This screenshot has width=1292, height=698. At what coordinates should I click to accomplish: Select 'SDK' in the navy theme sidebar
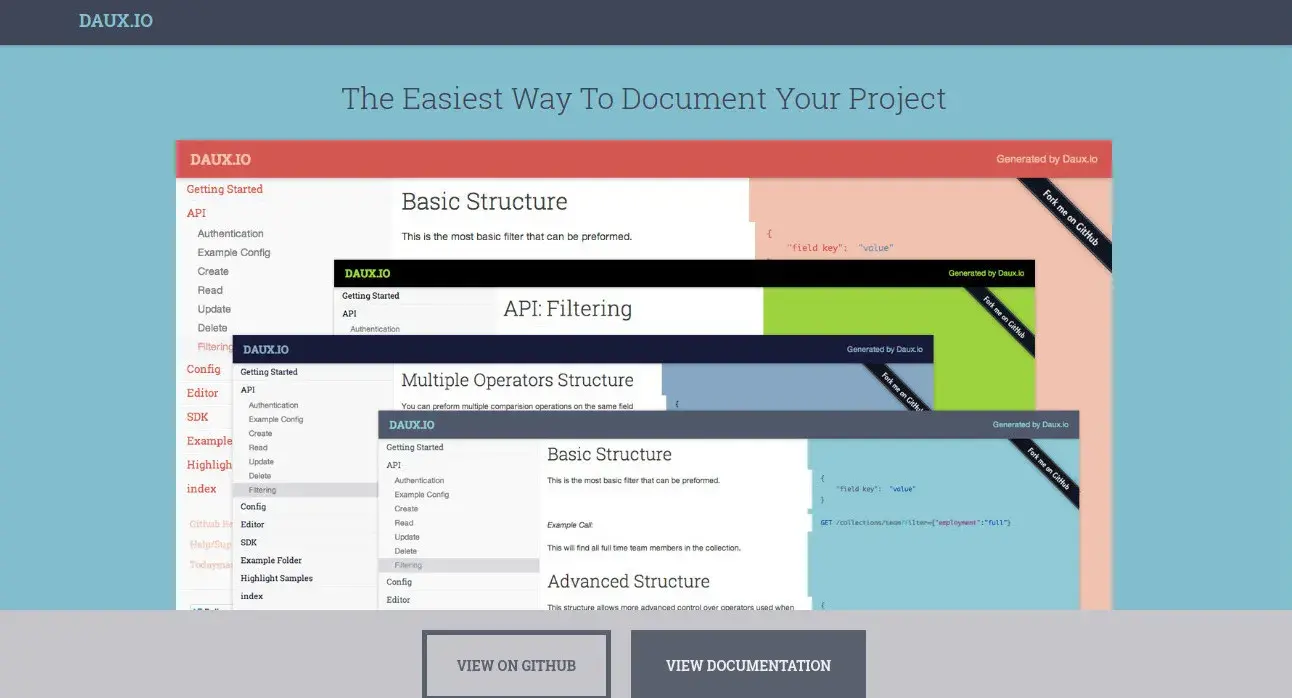point(249,542)
